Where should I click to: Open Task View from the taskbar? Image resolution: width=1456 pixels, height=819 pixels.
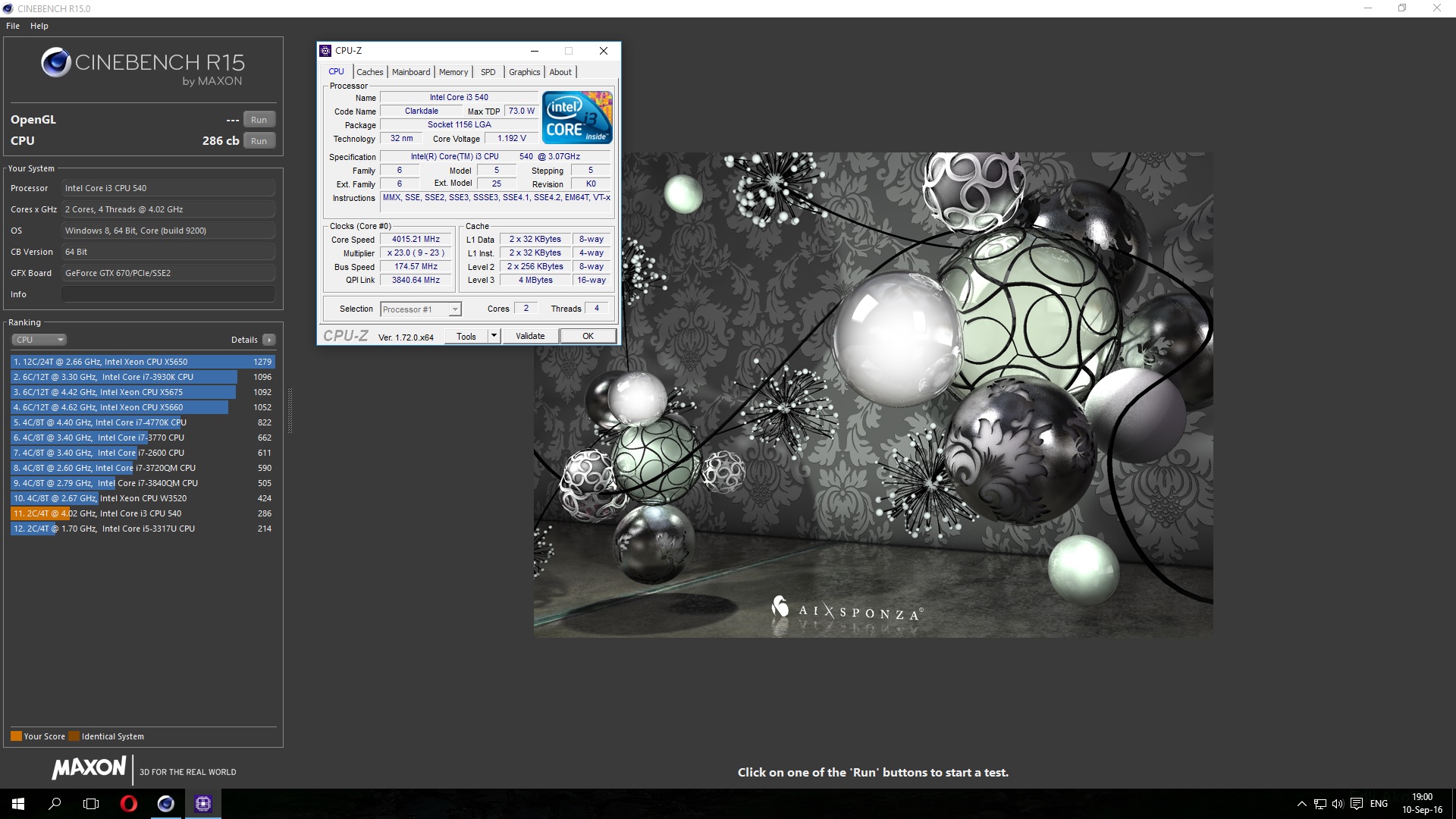click(x=90, y=803)
